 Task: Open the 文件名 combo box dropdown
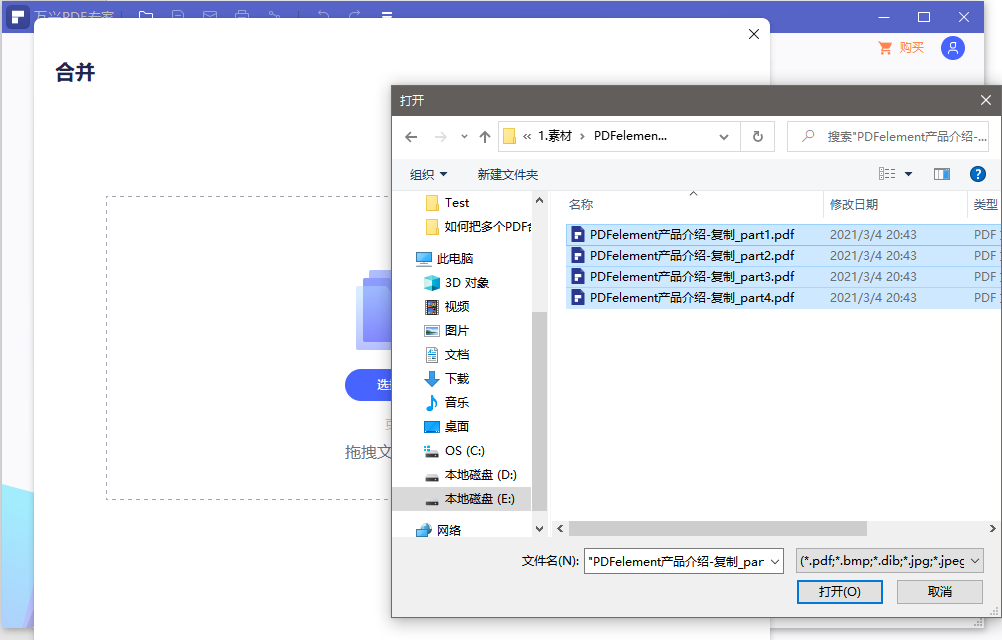(773, 561)
